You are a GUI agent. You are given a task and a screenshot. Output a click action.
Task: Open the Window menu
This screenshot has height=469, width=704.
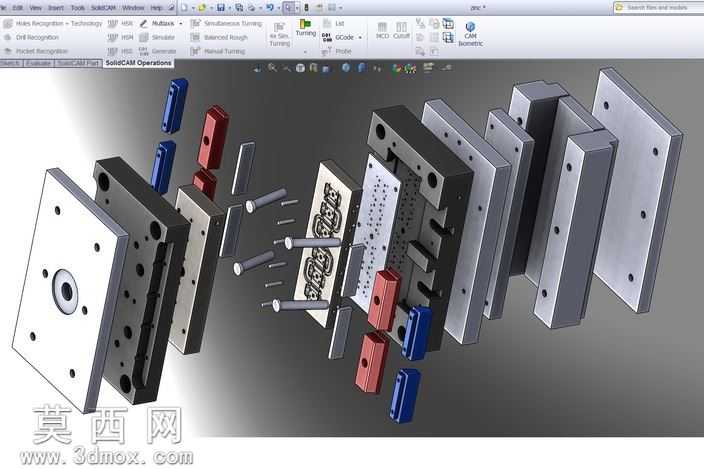(133, 8)
